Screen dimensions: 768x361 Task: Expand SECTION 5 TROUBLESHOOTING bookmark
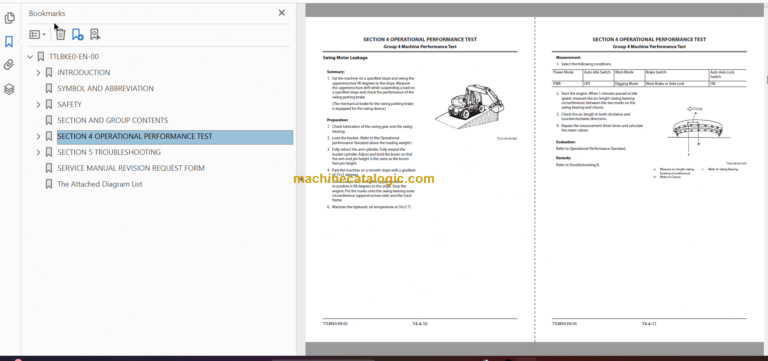[39, 152]
